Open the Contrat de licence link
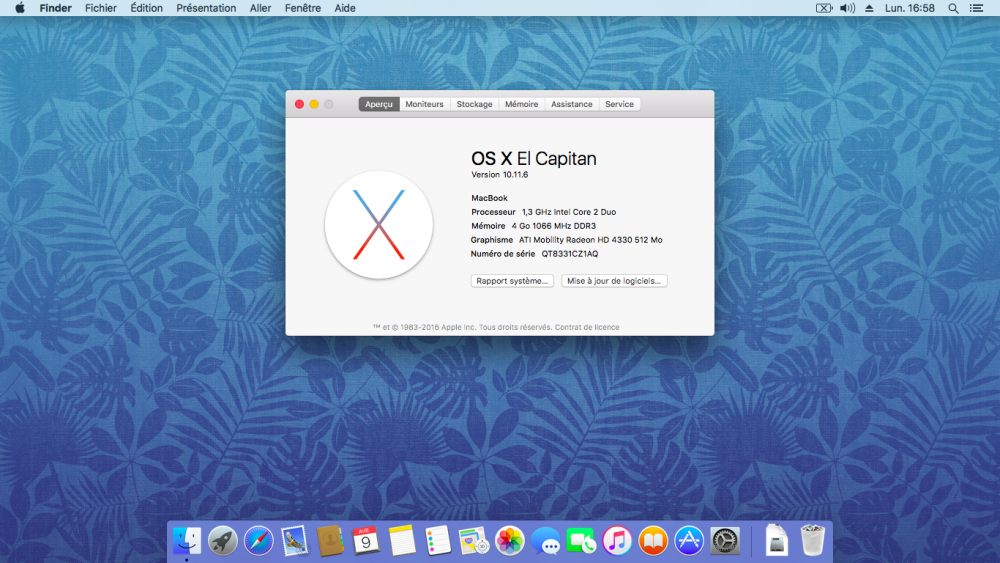Screen dimensions: 1000x563 (x=587, y=327)
